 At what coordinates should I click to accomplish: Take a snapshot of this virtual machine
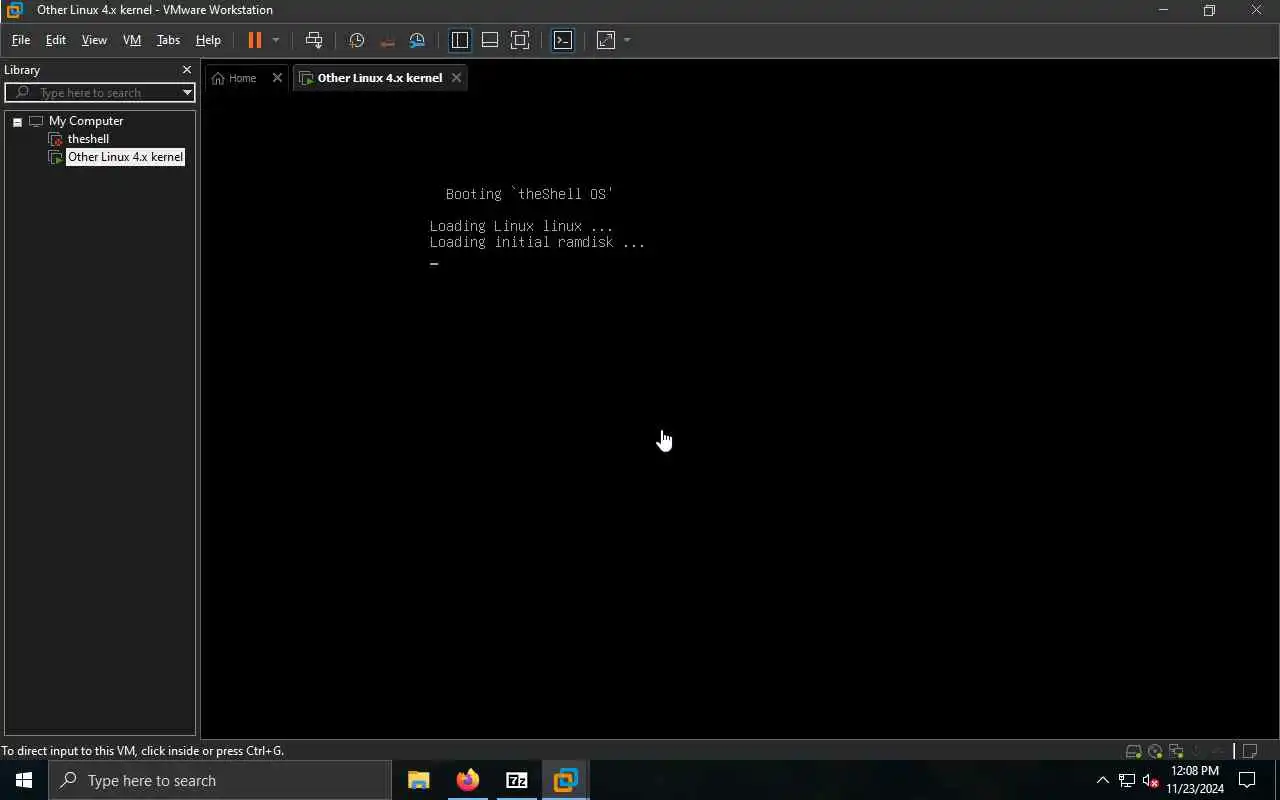click(x=357, y=40)
